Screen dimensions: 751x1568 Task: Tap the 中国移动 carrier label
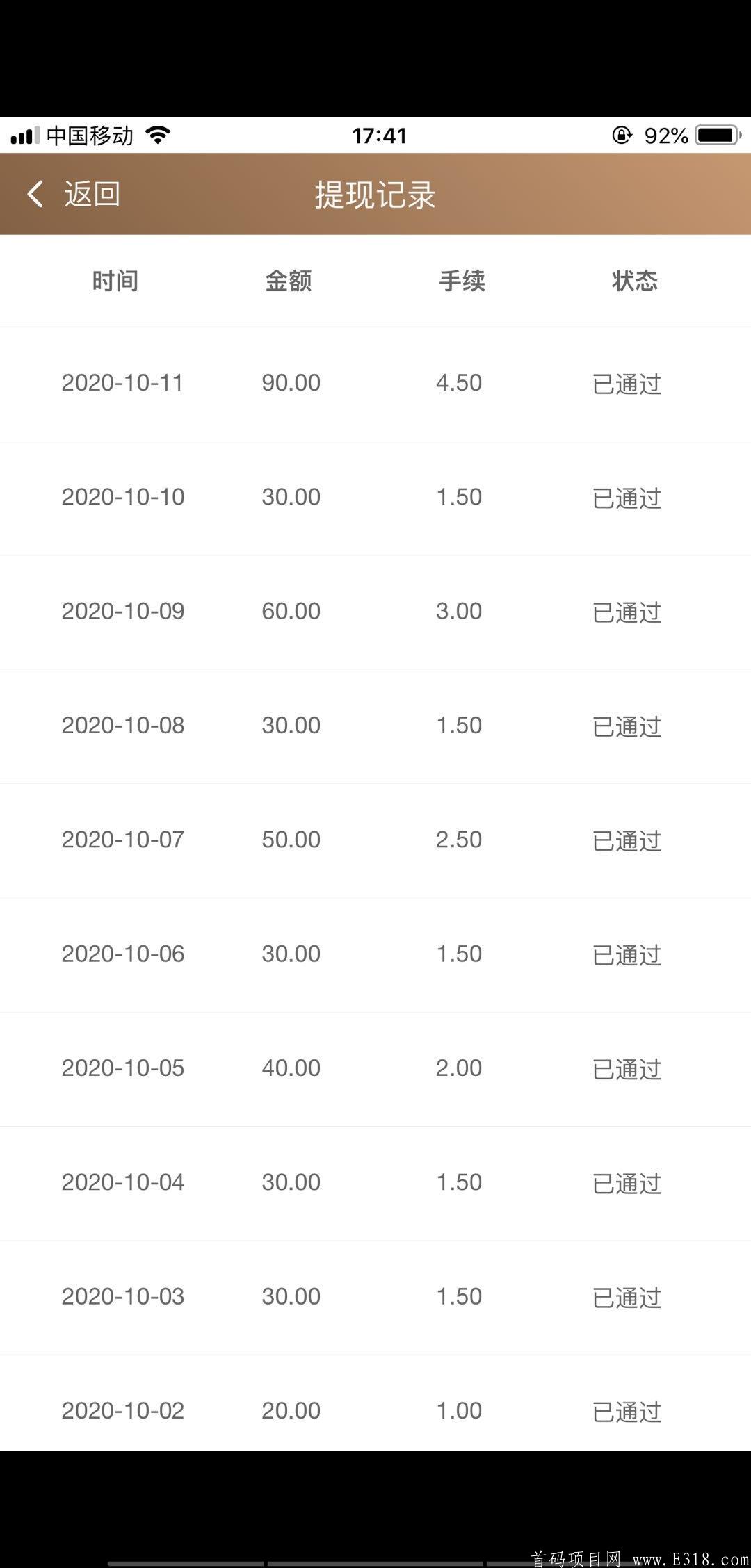click(x=90, y=135)
